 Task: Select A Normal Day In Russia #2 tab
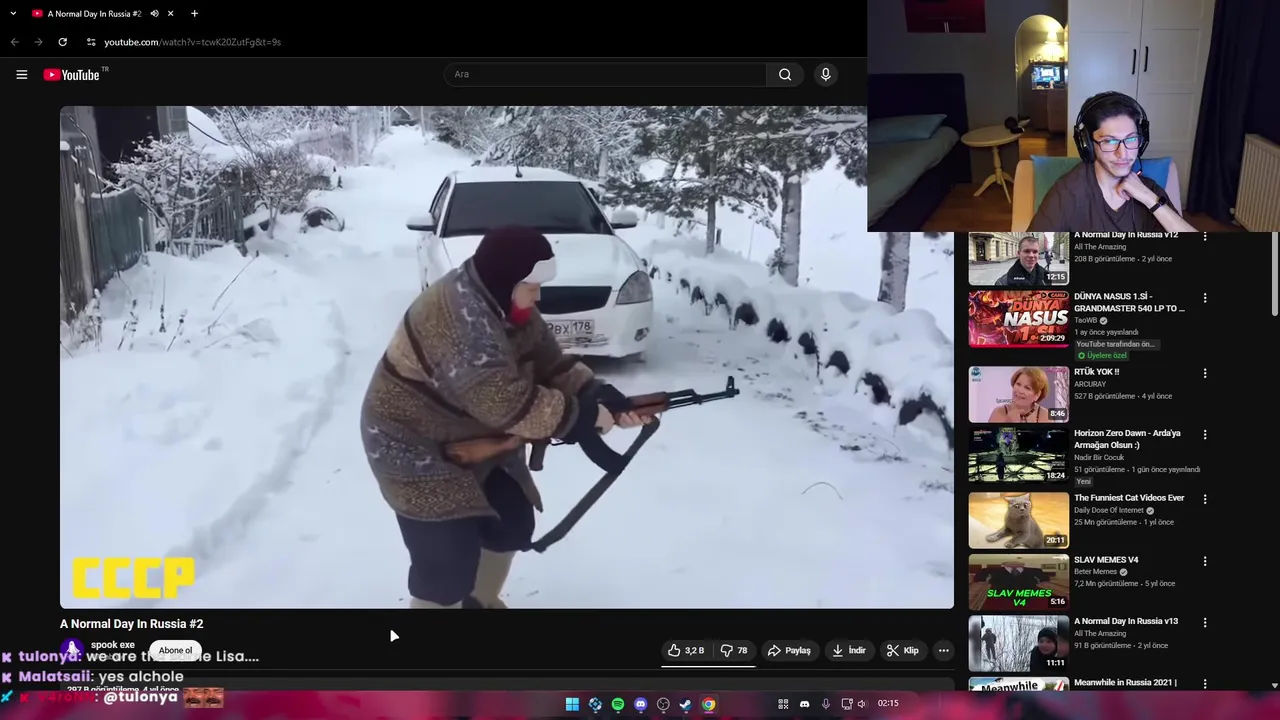93,14
